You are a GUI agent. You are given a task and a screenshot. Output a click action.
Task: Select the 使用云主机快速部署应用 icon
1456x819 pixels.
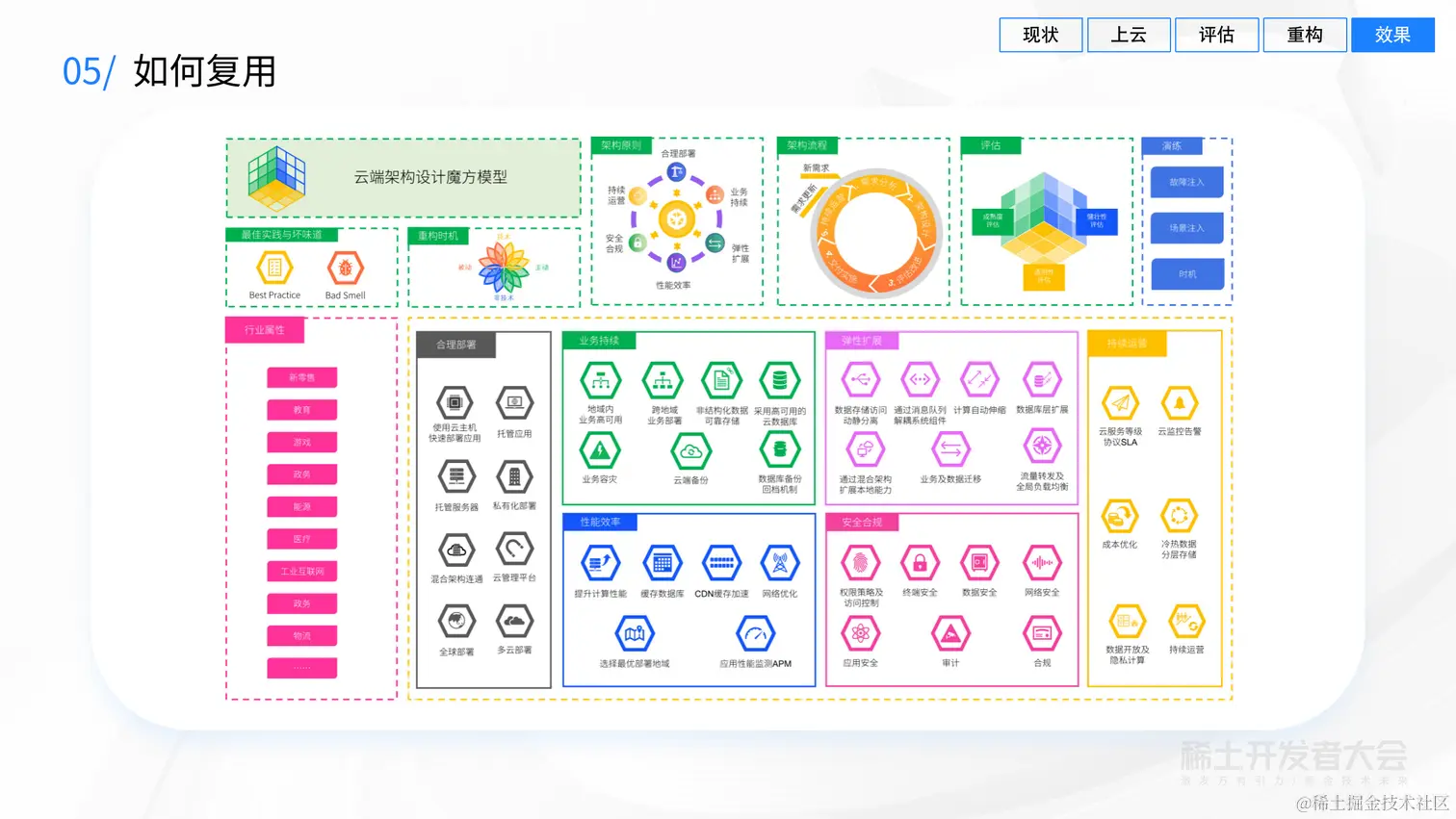[x=455, y=402]
